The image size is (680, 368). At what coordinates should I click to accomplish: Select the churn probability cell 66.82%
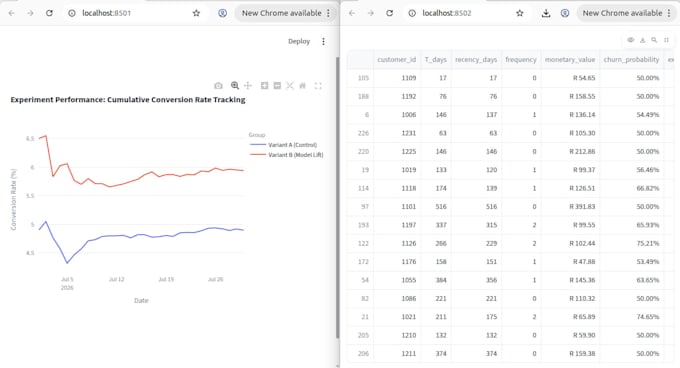[631, 188]
